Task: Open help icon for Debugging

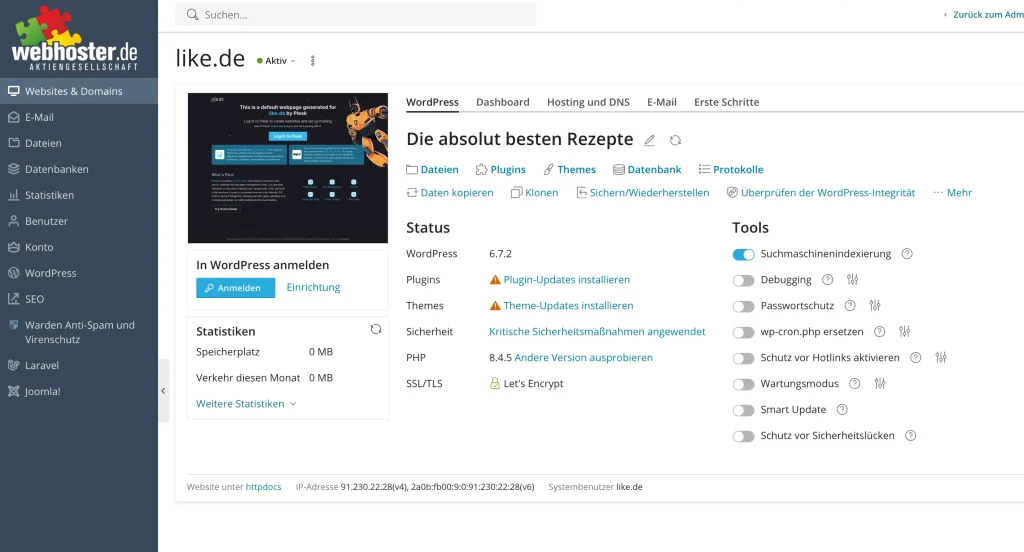Action: [x=827, y=280]
